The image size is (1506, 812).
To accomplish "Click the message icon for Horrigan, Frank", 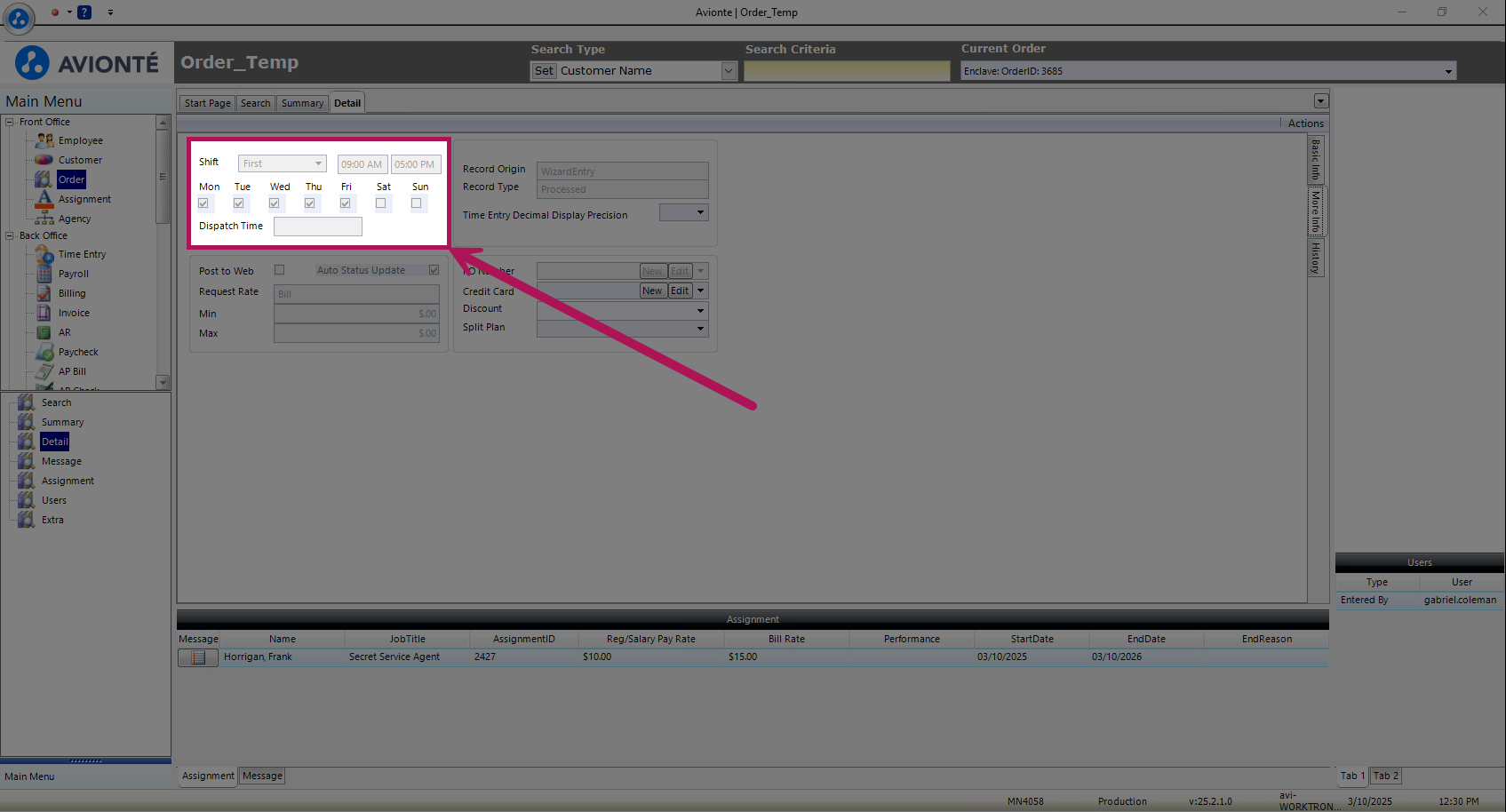I will [x=198, y=657].
